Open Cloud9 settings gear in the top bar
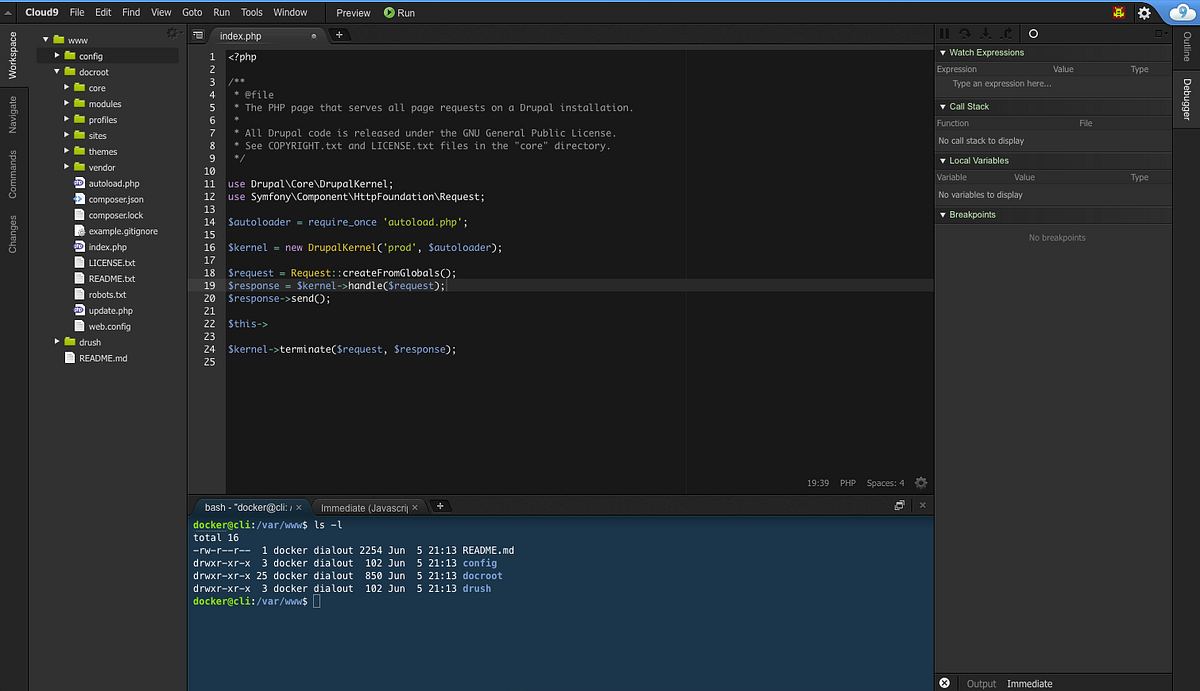Image resolution: width=1200 pixels, height=691 pixels. pos(1145,12)
